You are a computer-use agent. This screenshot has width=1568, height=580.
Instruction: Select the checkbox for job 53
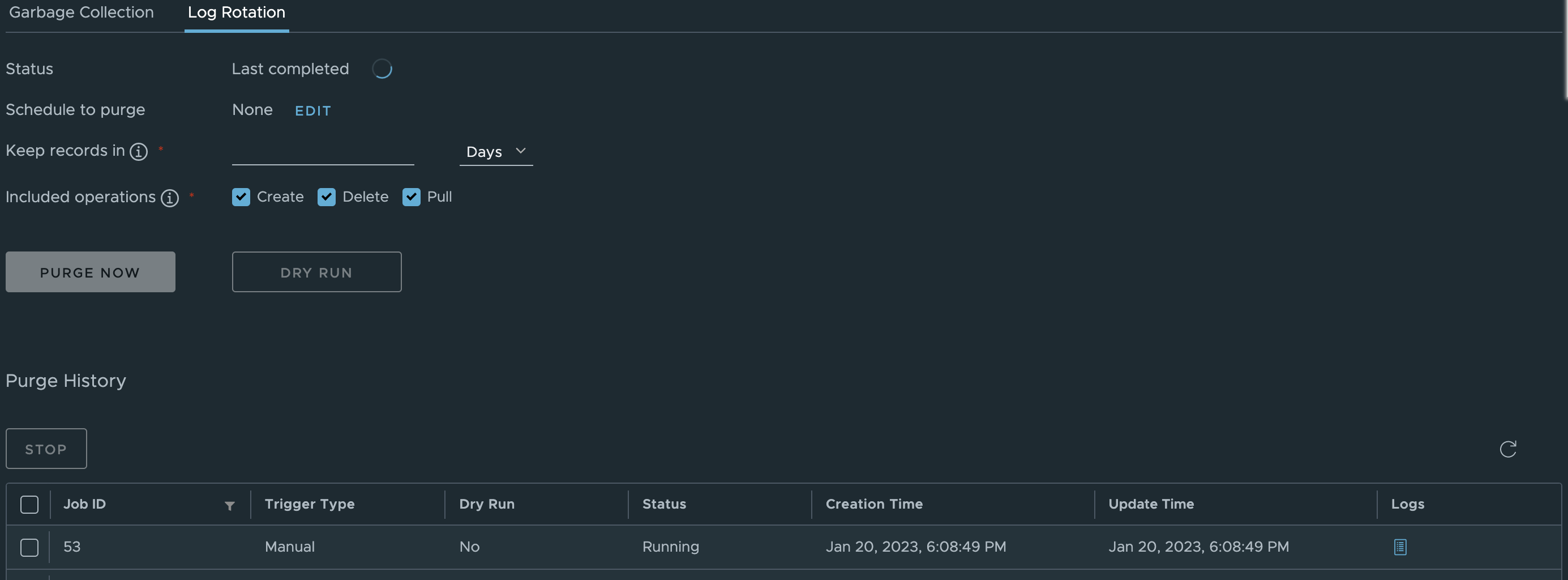tap(29, 547)
